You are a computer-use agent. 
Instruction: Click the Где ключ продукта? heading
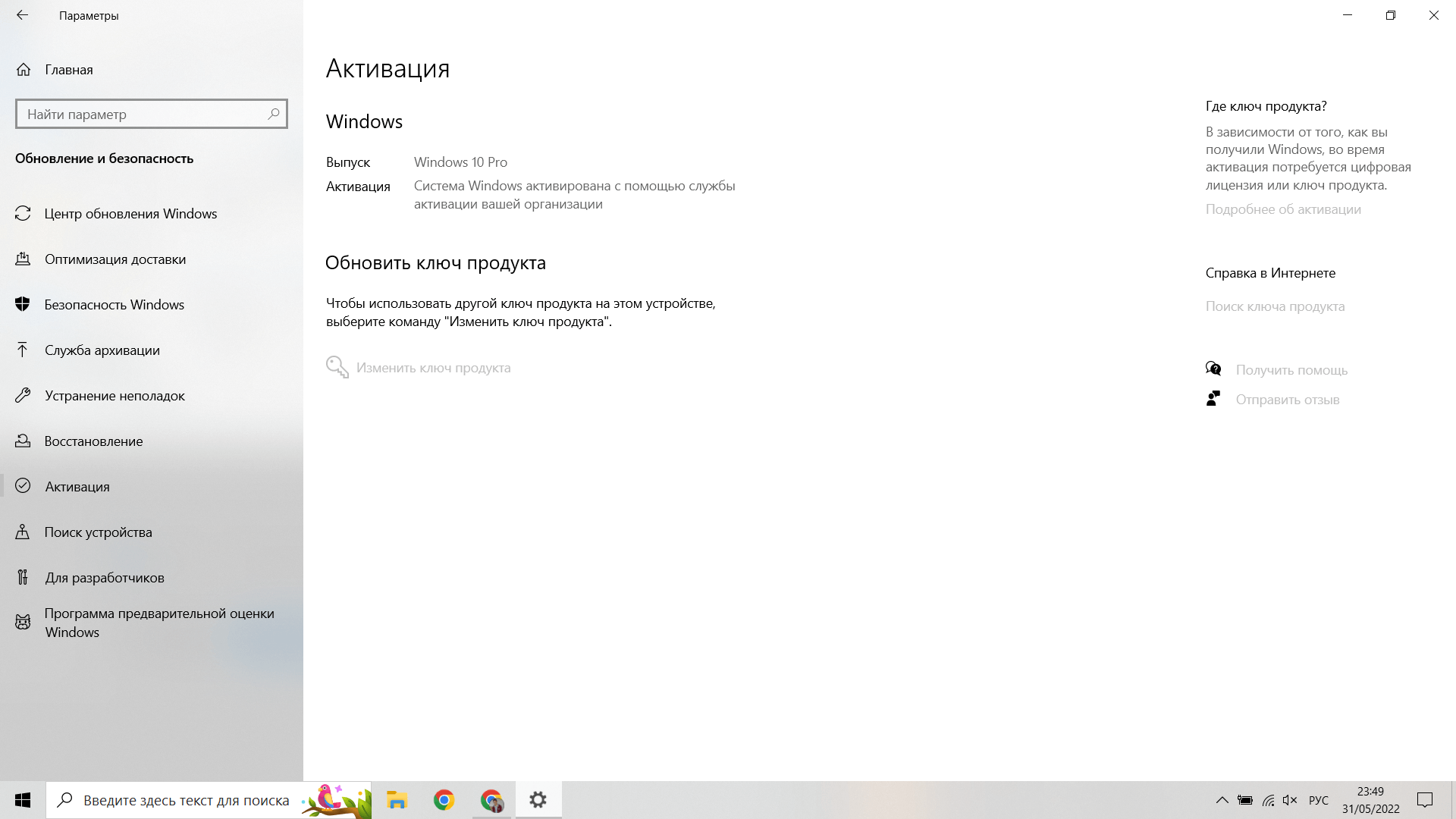[x=1266, y=106]
